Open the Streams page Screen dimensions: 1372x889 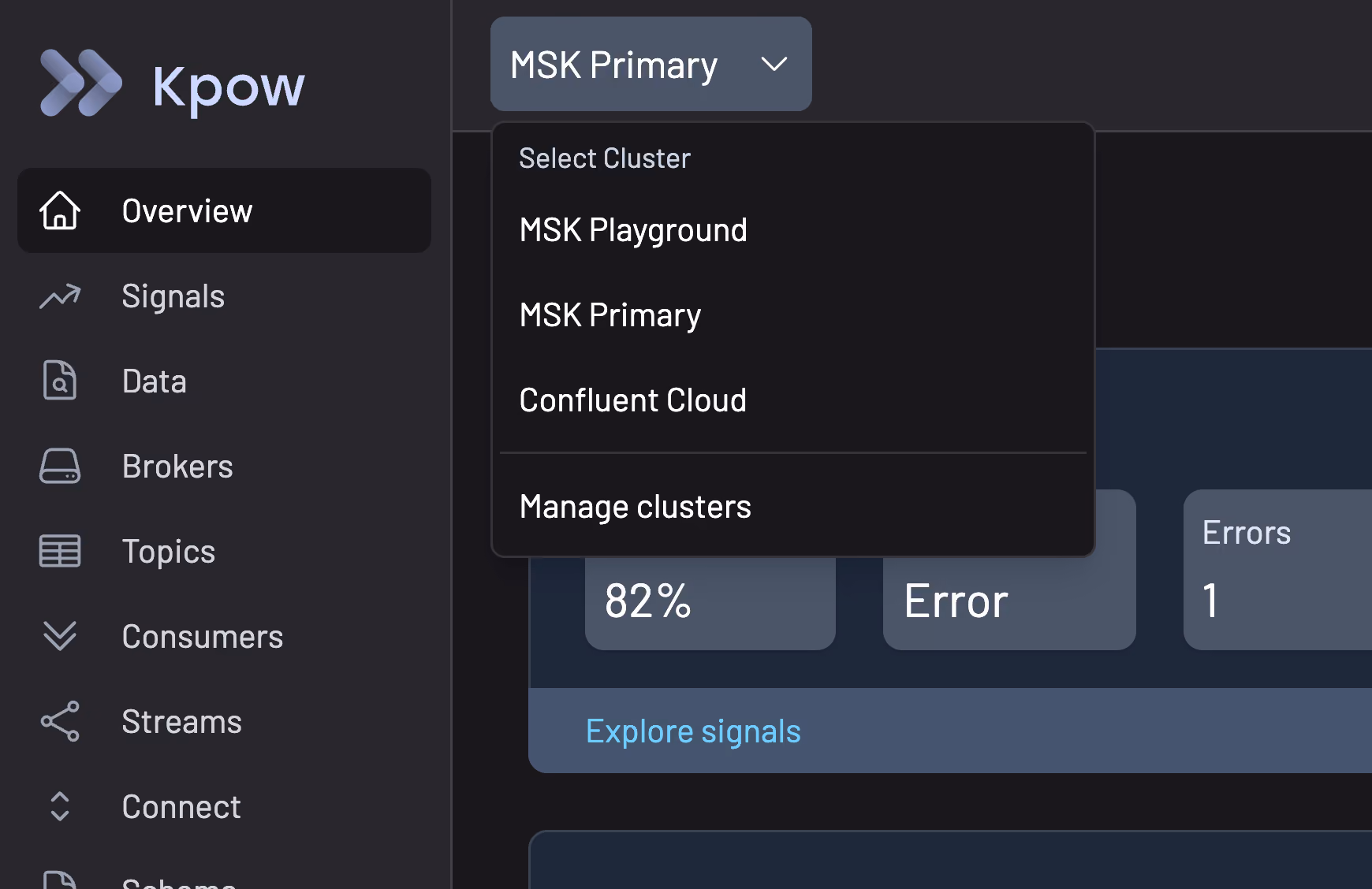click(x=224, y=721)
